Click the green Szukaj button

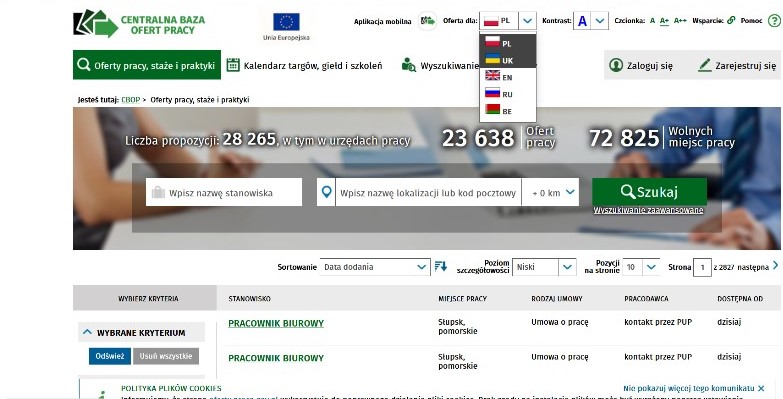coord(649,192)
